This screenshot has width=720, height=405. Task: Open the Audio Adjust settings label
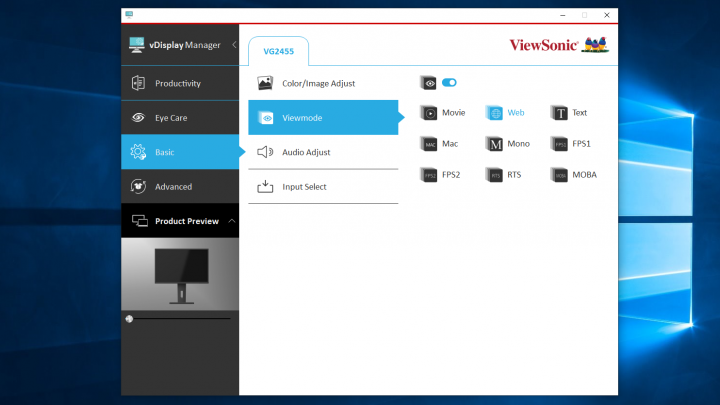tap(306, 152)
